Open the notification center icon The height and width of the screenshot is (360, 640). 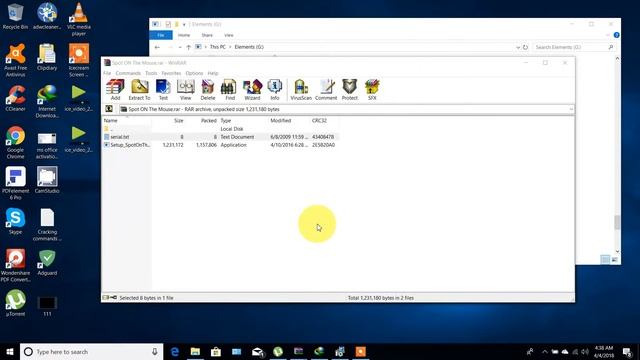point(627,351)
